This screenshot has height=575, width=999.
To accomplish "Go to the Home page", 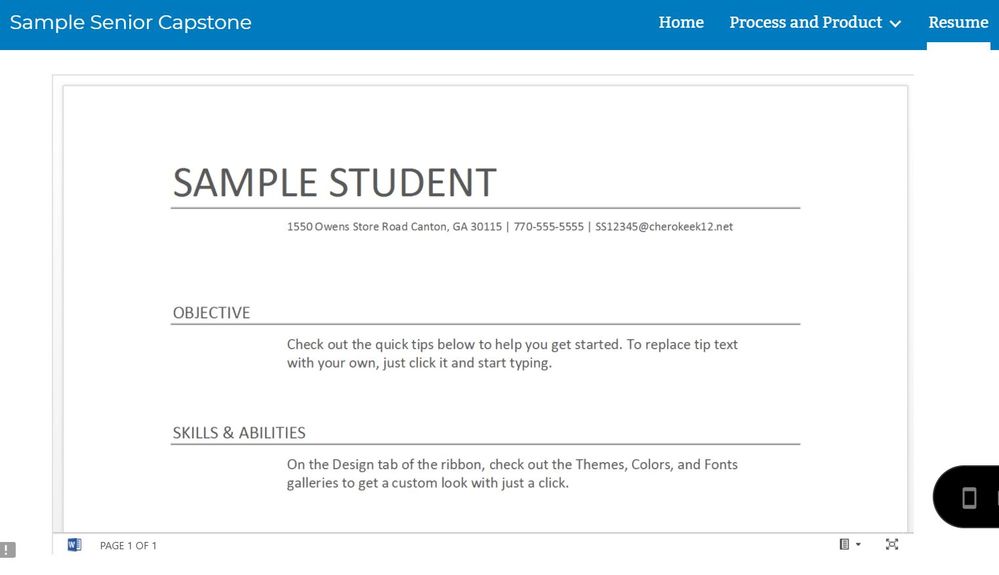I will (x=681, y=22).
